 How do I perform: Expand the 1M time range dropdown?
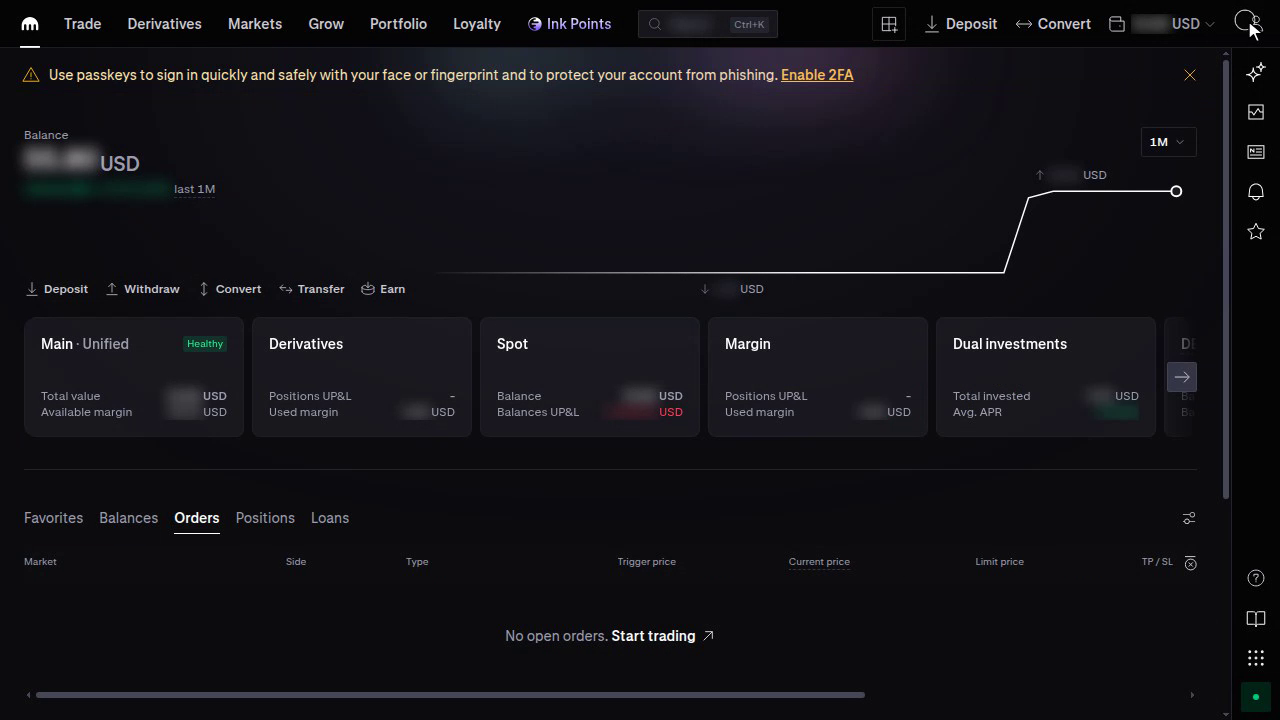point(1168,142)
